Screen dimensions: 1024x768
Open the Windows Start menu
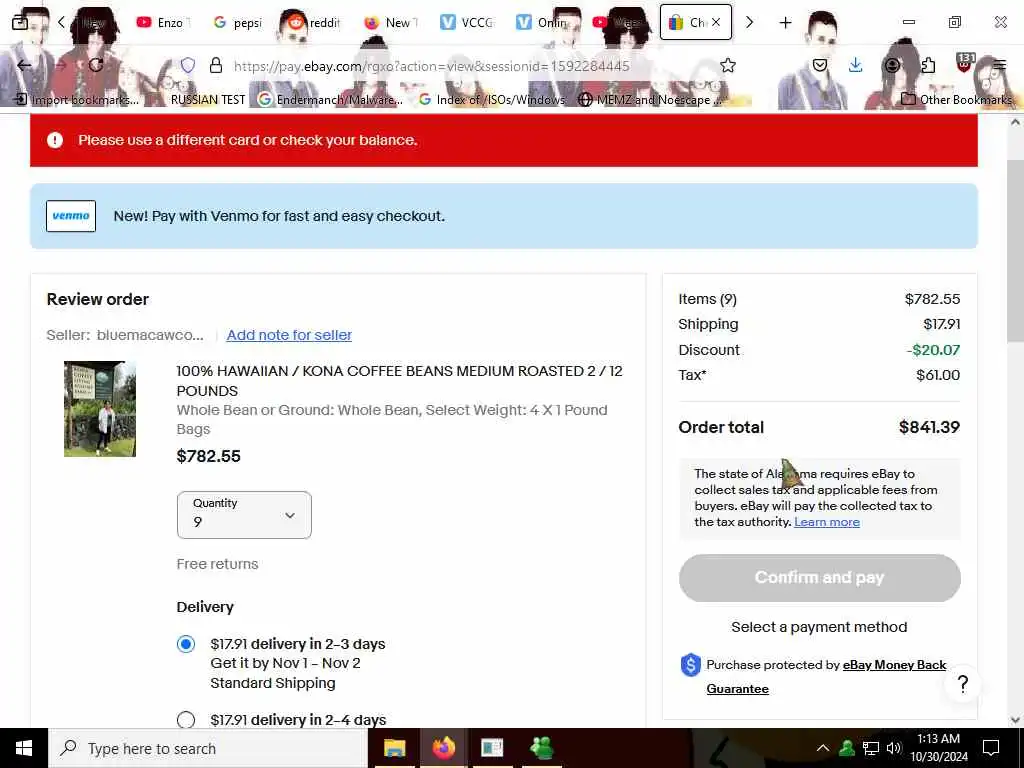(x=24, y=748)
